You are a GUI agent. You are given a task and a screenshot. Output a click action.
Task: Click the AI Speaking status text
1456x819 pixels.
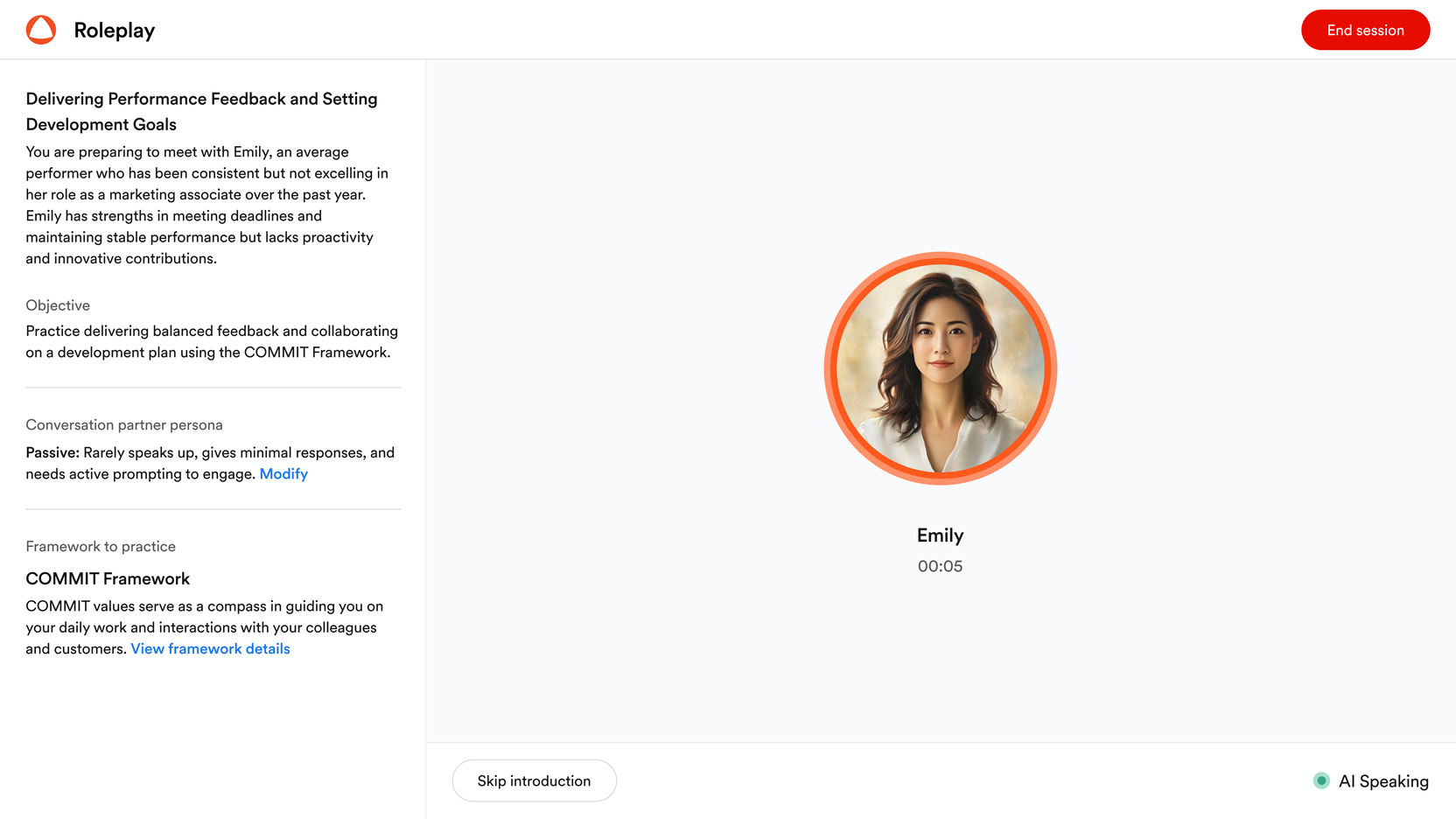pyautogui.click(x=1383, y=781)
